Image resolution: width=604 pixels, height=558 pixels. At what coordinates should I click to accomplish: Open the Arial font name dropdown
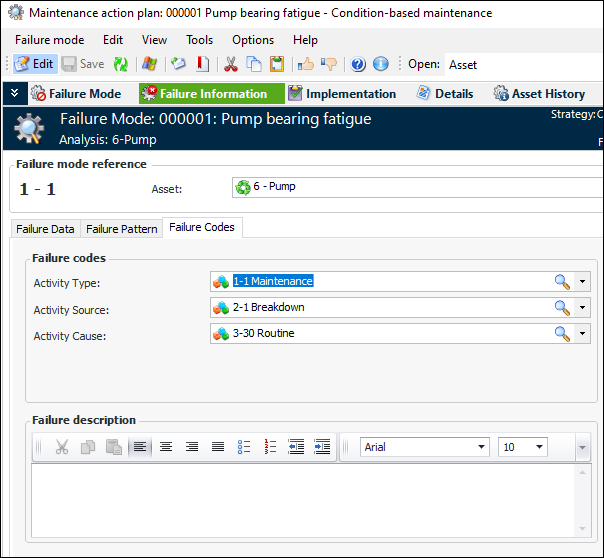[x=481, y=447]
